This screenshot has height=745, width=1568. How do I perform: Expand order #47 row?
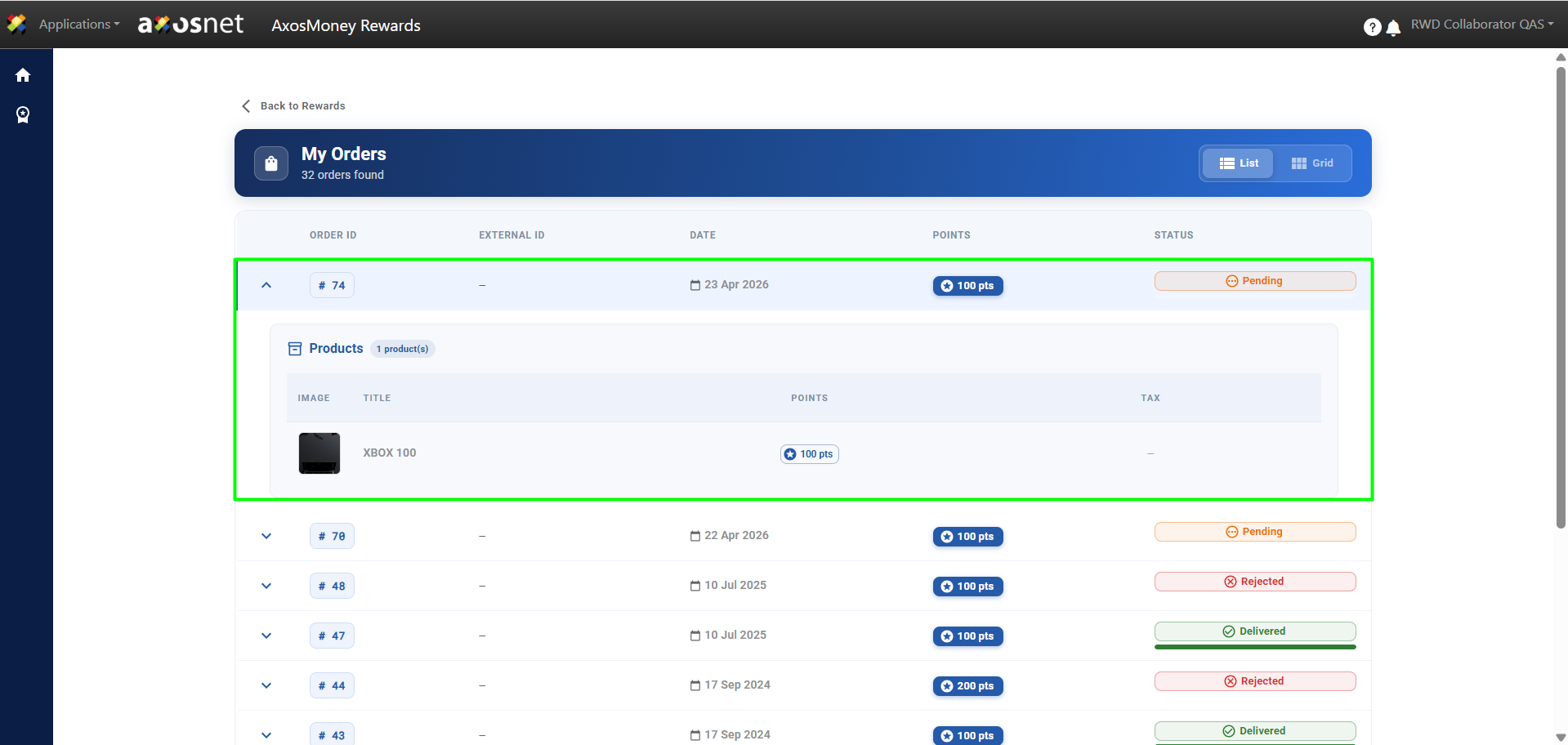266,636
